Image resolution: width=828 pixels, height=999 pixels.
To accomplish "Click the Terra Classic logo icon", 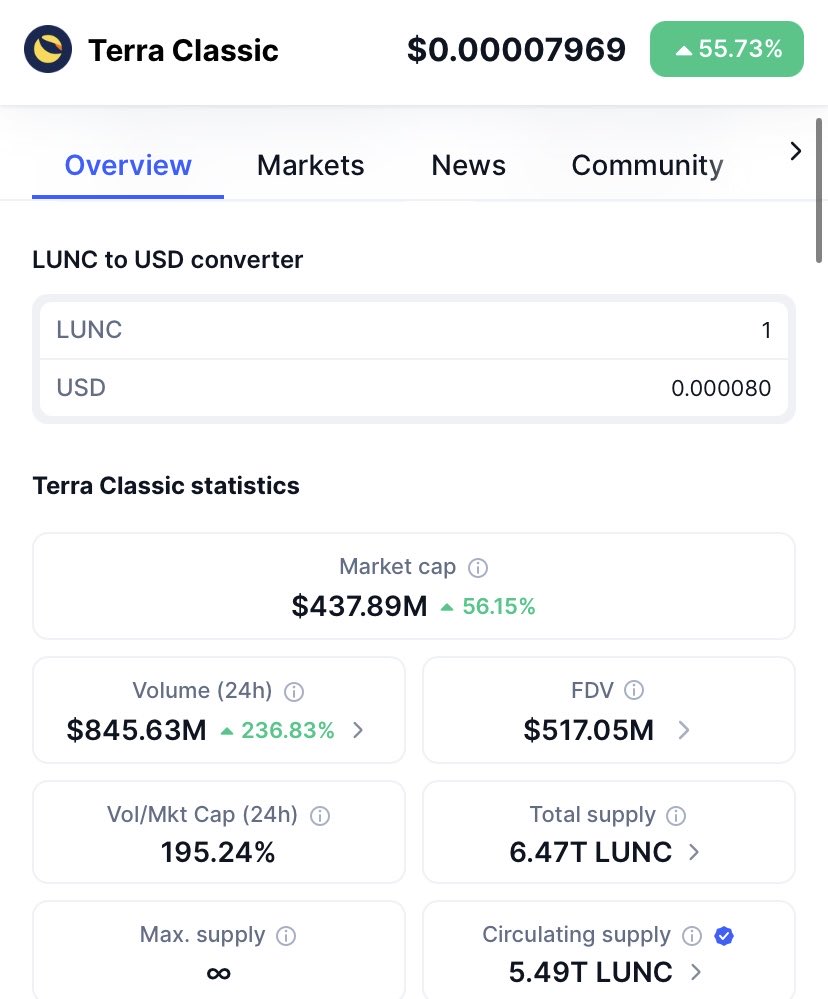I will coord(46,48).
